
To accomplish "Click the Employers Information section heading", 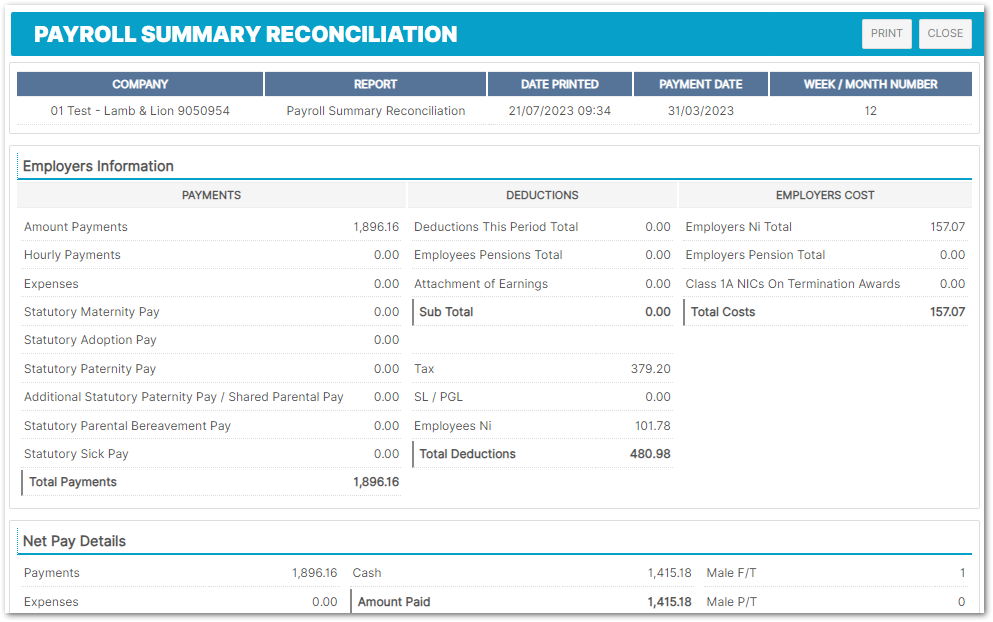I will pos(98,166).
